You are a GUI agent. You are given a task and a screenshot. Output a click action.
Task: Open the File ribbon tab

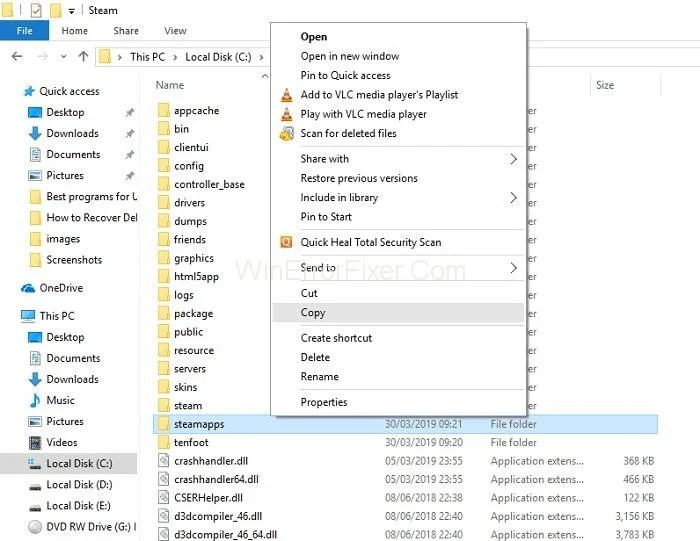click(x=25, y=31)
